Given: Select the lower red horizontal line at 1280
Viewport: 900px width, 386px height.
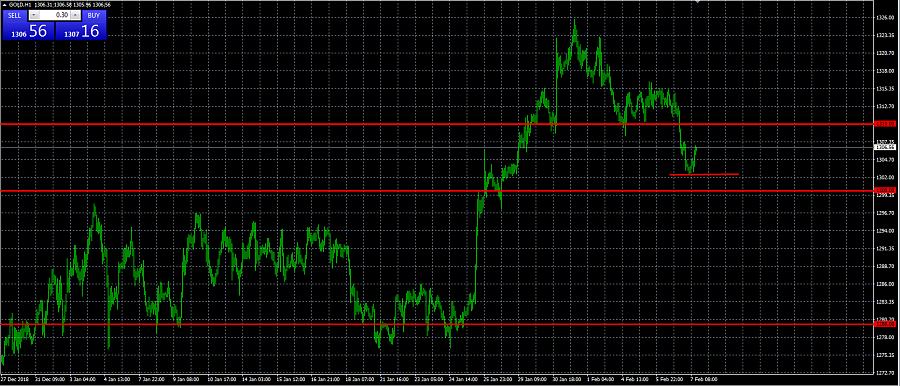Looking at the screenshot, I should tap(436, 324).
